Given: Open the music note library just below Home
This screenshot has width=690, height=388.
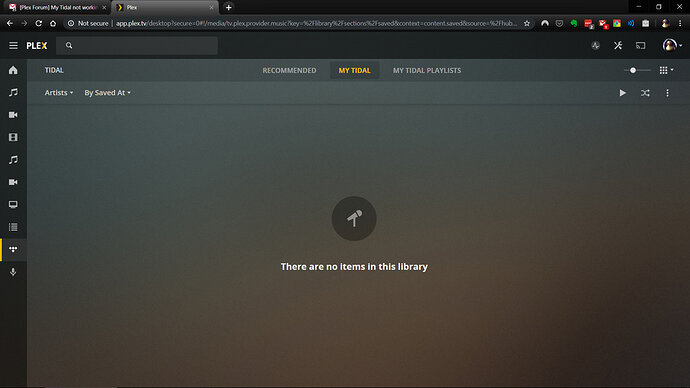Looking at the screenshot, I should pyautogui.click(x=13, y=92).
